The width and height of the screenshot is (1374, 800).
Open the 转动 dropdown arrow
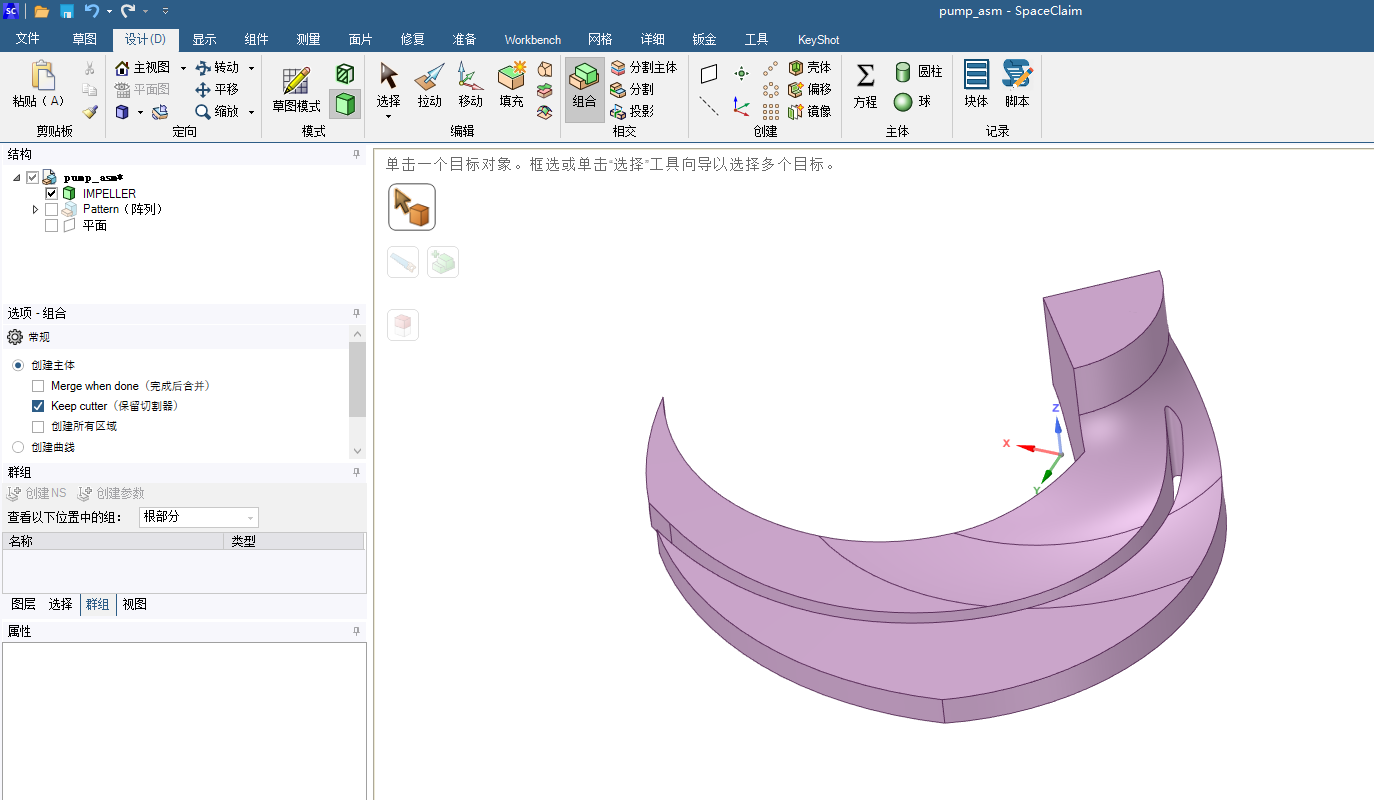[251, 67]
